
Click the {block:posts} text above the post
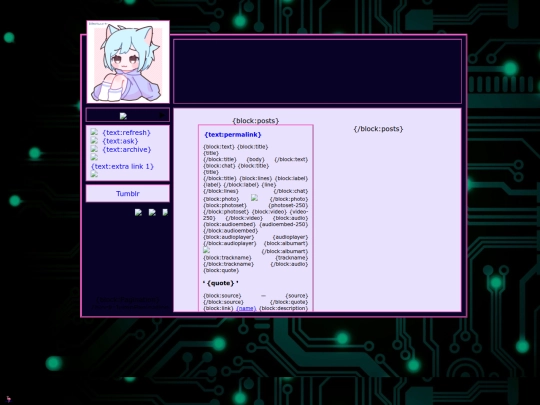click(x=256, y=121)
